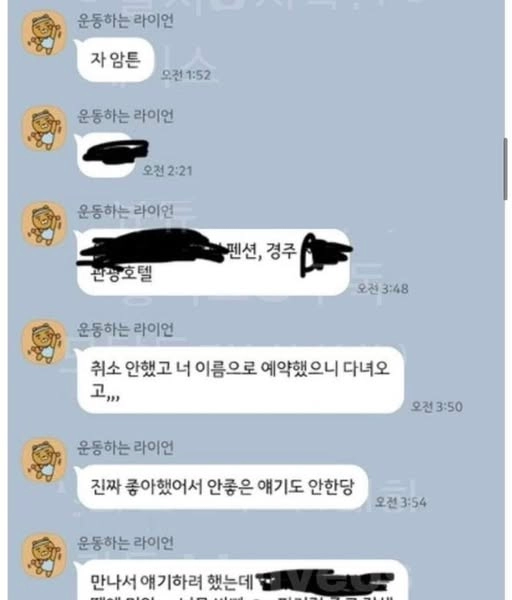Tap Ryan avatar beside '만나서 얘기하려' message
Viewport: 512px width, 600px height.
tap(44, 556)
